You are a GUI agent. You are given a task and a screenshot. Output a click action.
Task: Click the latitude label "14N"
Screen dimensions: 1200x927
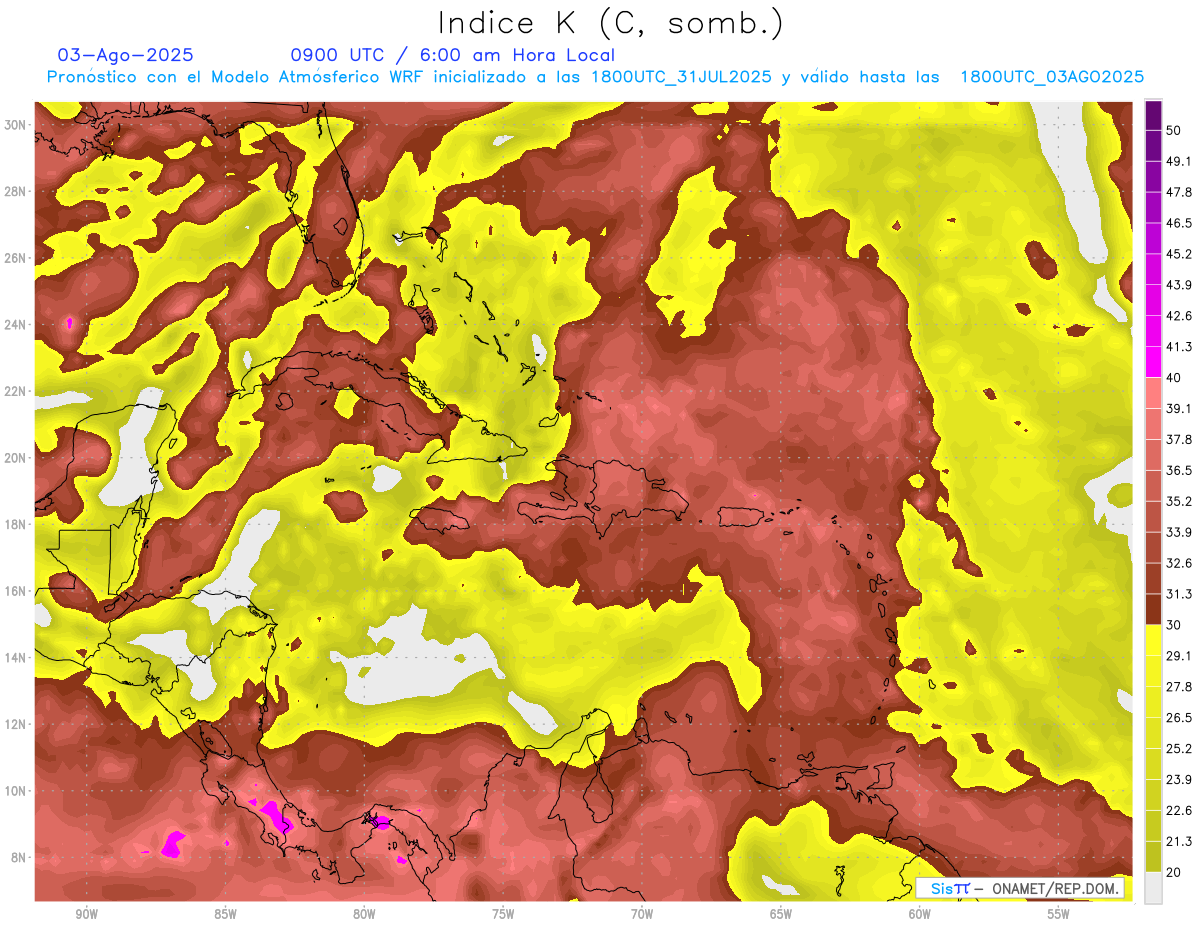(17, 657)
